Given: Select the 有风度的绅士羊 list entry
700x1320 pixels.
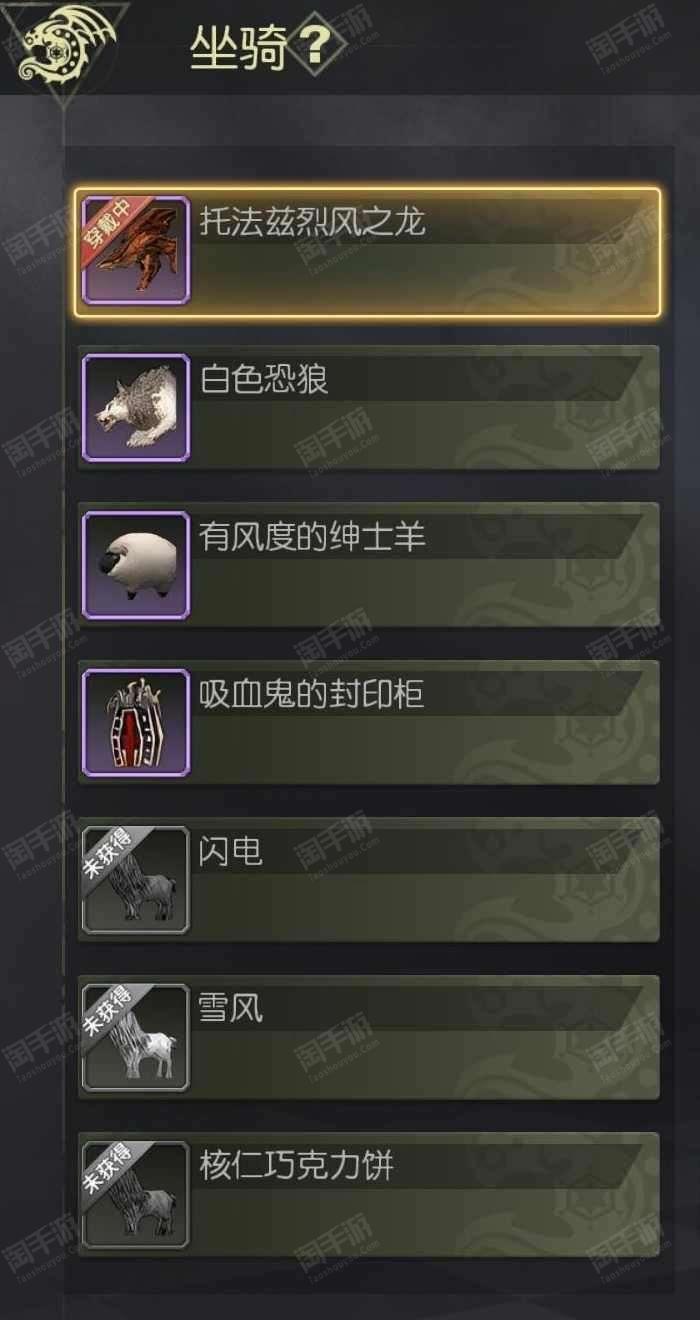Looking at the screenshot, I should point(368,565).
